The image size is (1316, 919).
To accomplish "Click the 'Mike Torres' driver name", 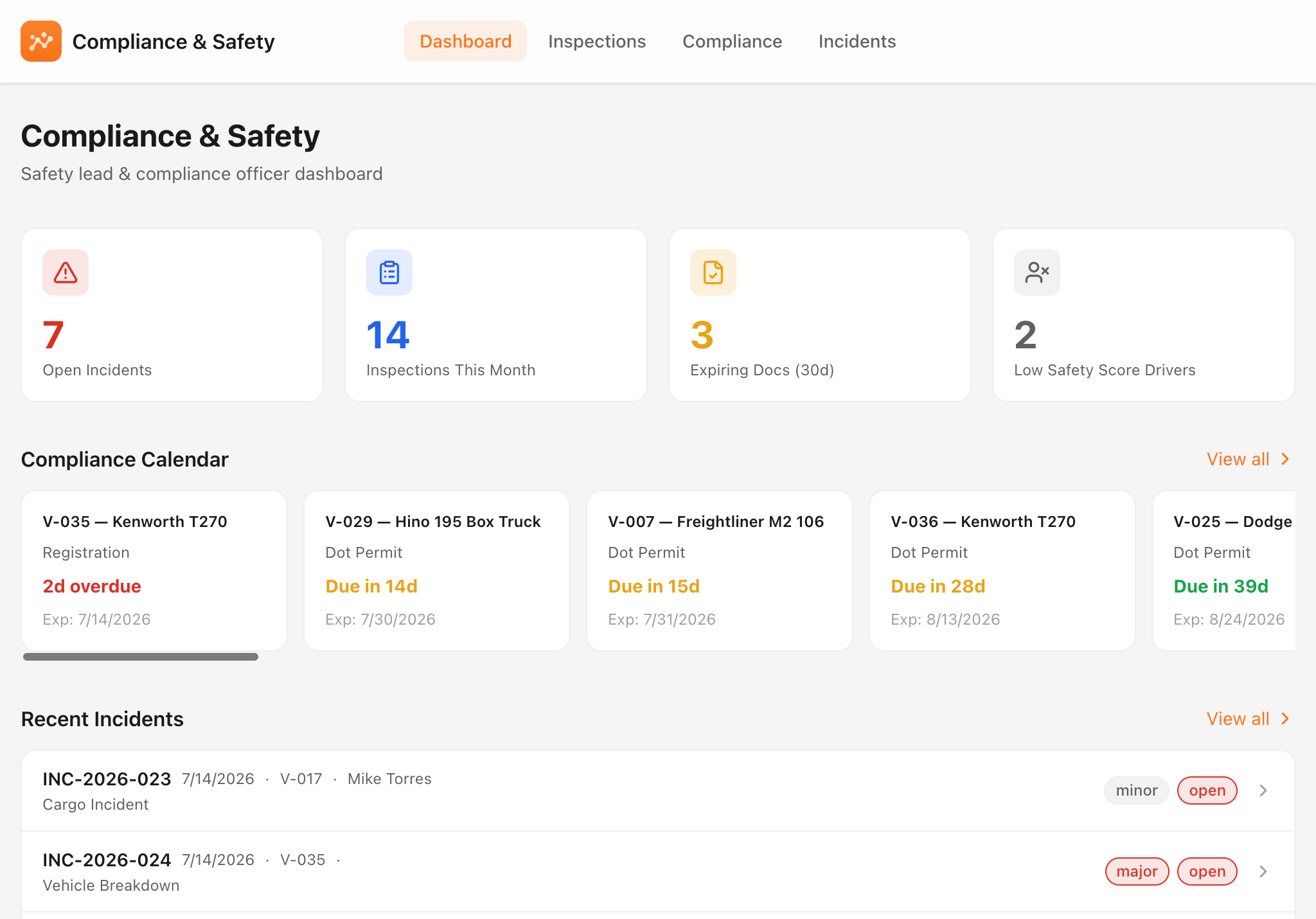I will pyautogui.click(x=389, y=779).
